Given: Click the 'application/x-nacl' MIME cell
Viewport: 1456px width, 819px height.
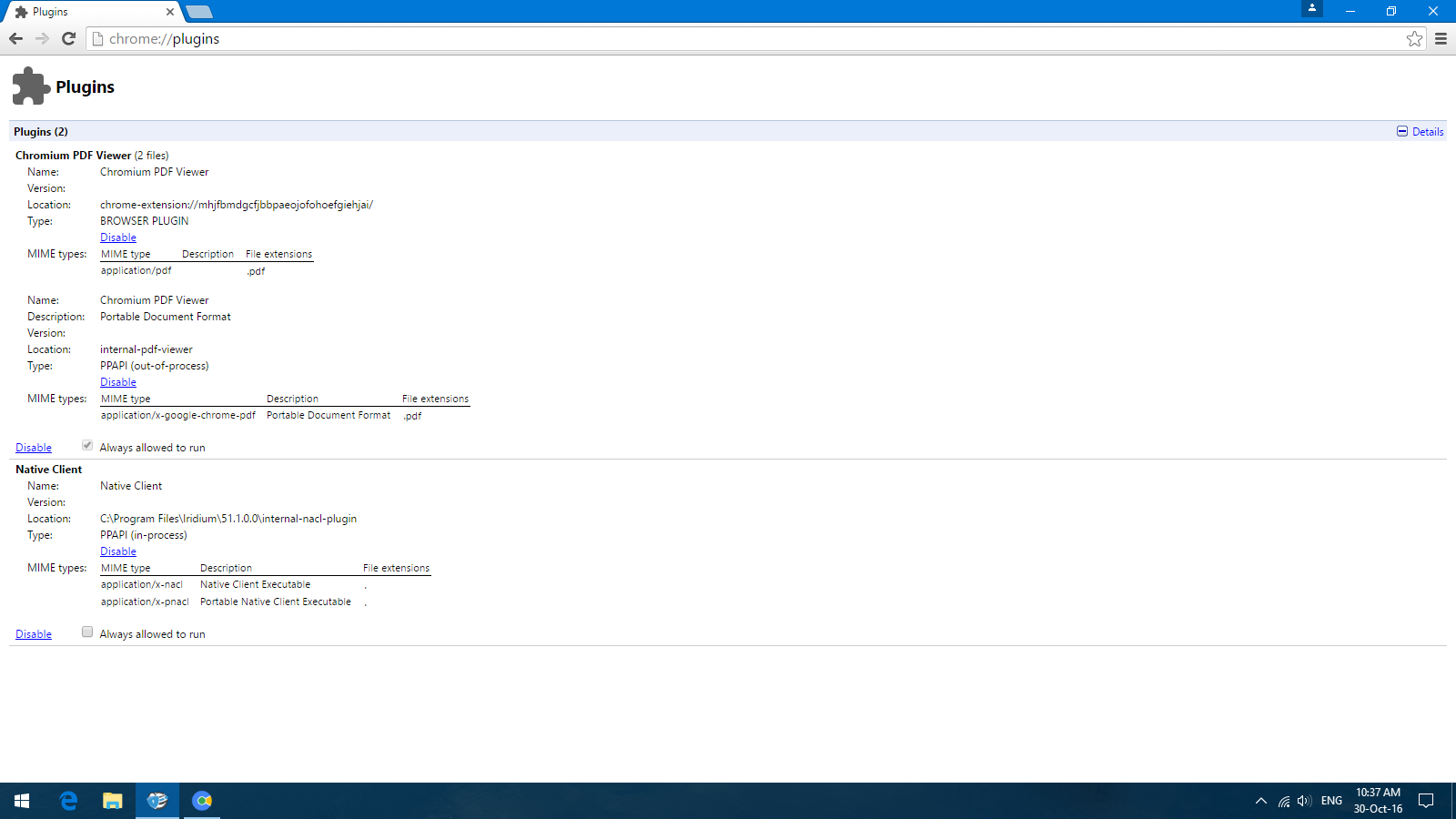Looking at the screenshot, I should coord(142,584).
